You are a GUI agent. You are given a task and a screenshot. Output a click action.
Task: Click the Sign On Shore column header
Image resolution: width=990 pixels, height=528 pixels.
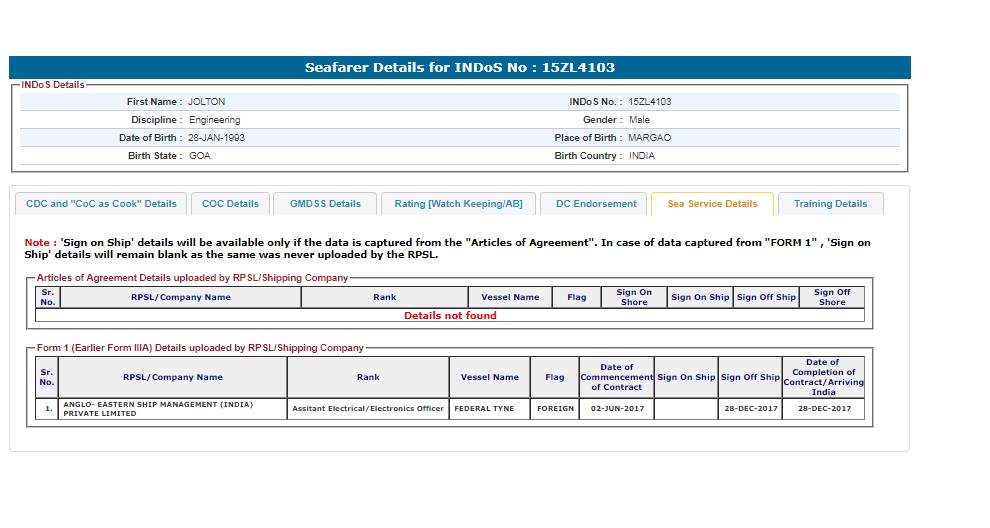tap(634, 297)
